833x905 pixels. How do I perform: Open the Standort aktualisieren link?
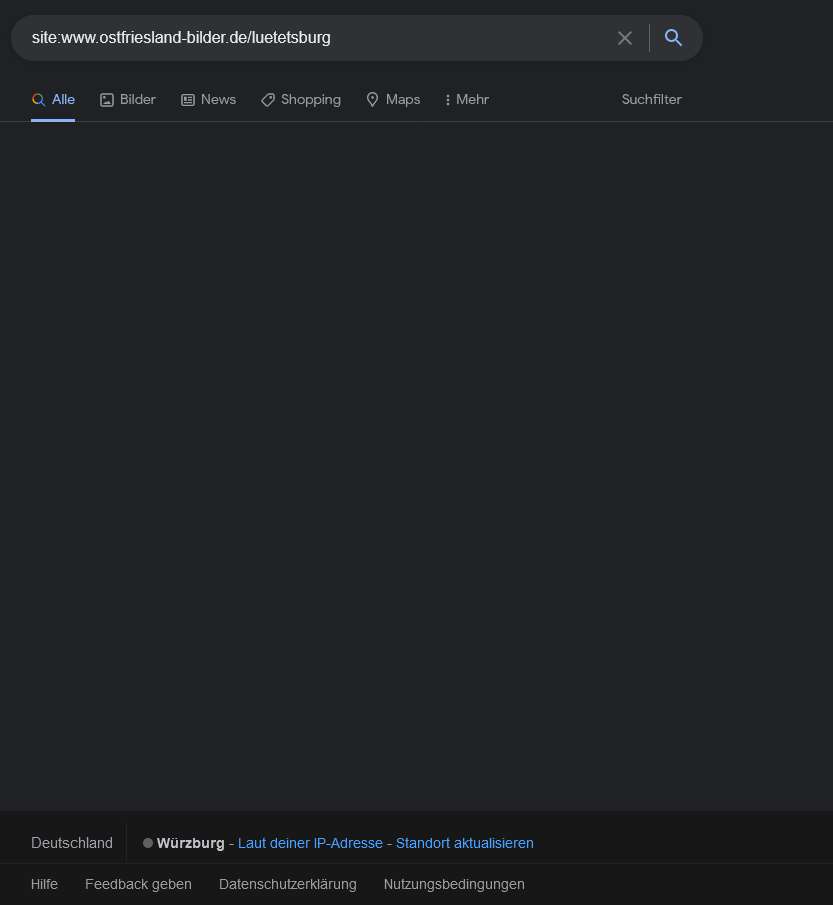[x=464, y=843]
